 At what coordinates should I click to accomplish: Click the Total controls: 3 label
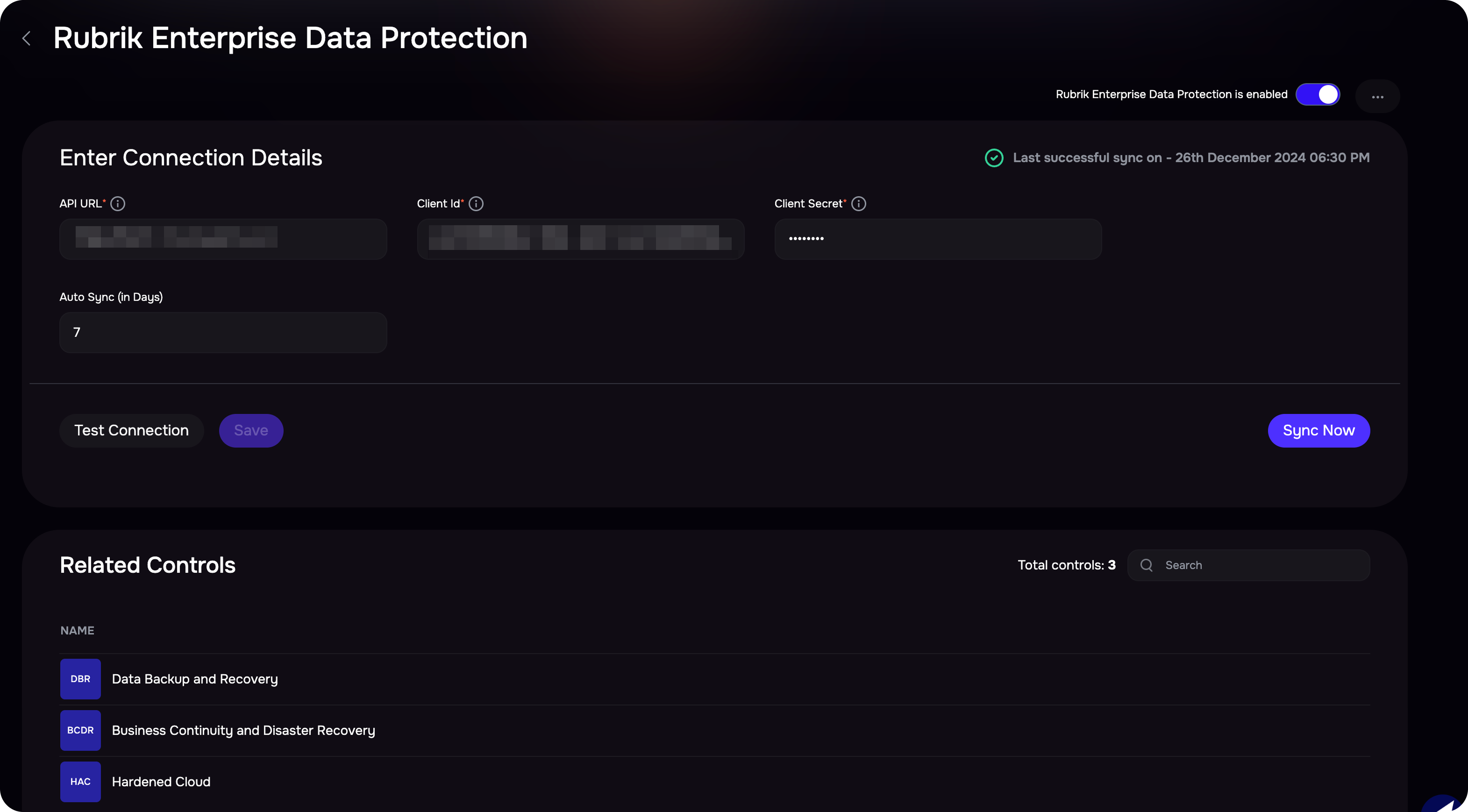tap(1067, 565)
